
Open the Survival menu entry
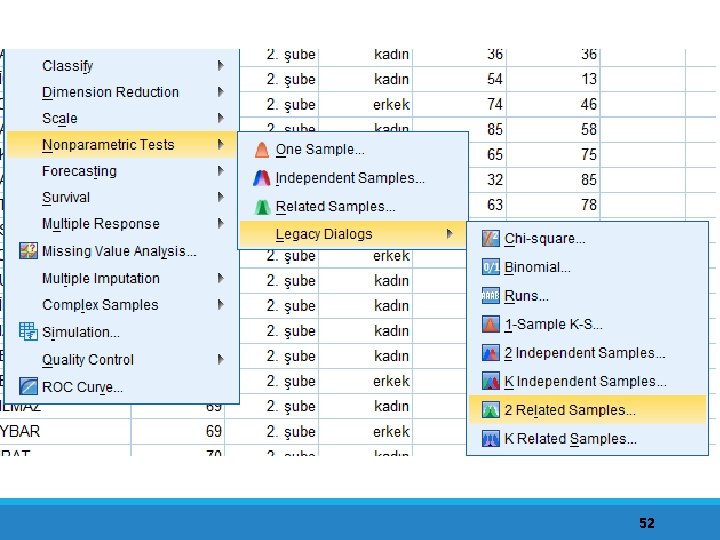[x=122, y=197]
